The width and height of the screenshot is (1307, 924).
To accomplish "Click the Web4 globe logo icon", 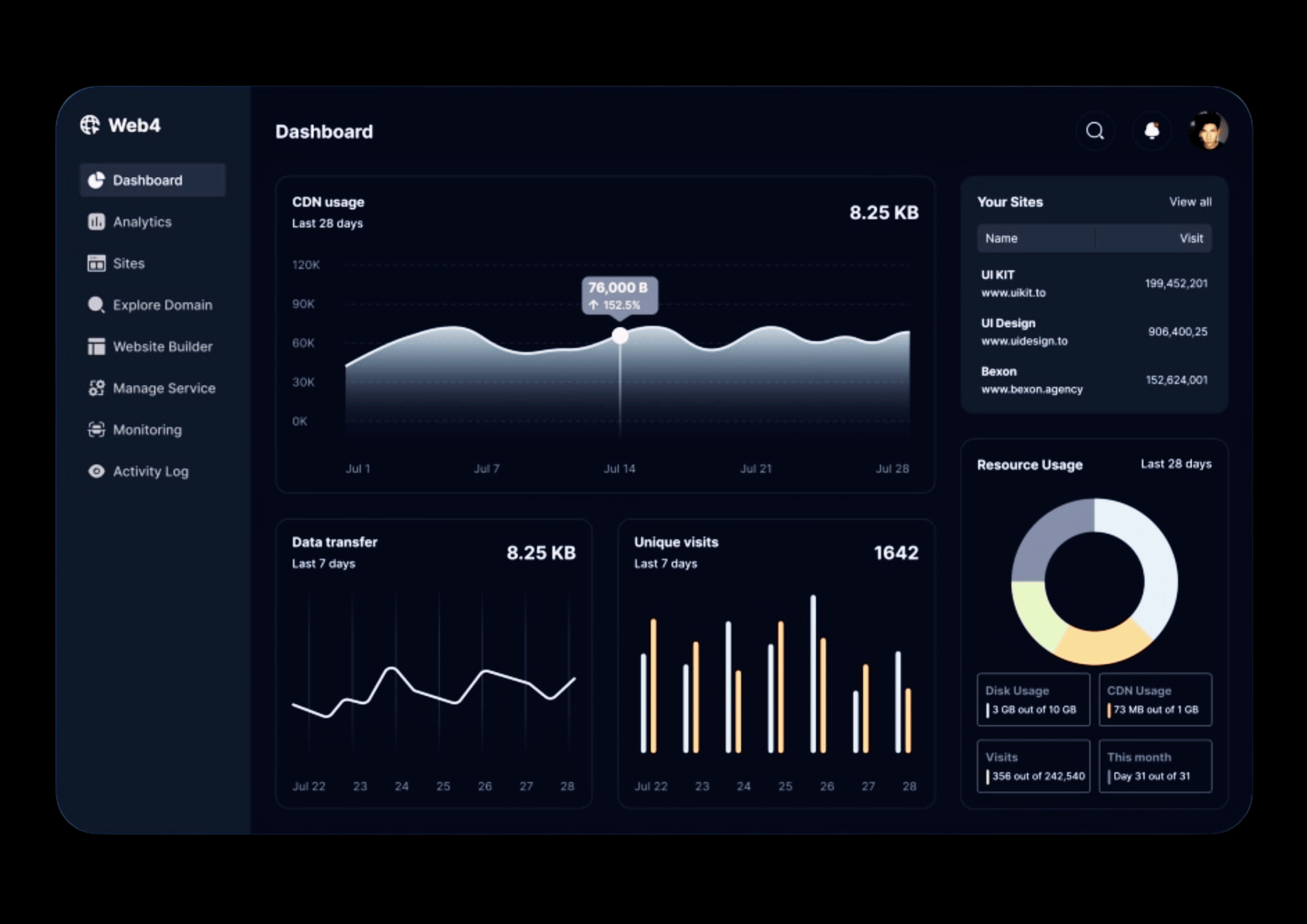I will [x=90, y=125].
